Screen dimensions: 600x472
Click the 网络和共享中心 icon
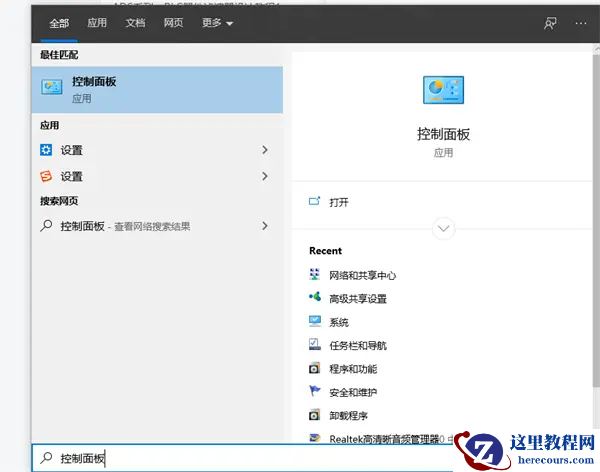315,274
